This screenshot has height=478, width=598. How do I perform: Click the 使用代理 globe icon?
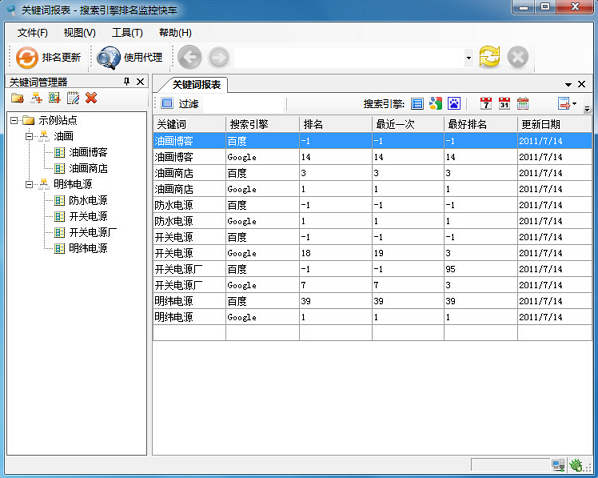pyautogui.click(x=109, y=58)
